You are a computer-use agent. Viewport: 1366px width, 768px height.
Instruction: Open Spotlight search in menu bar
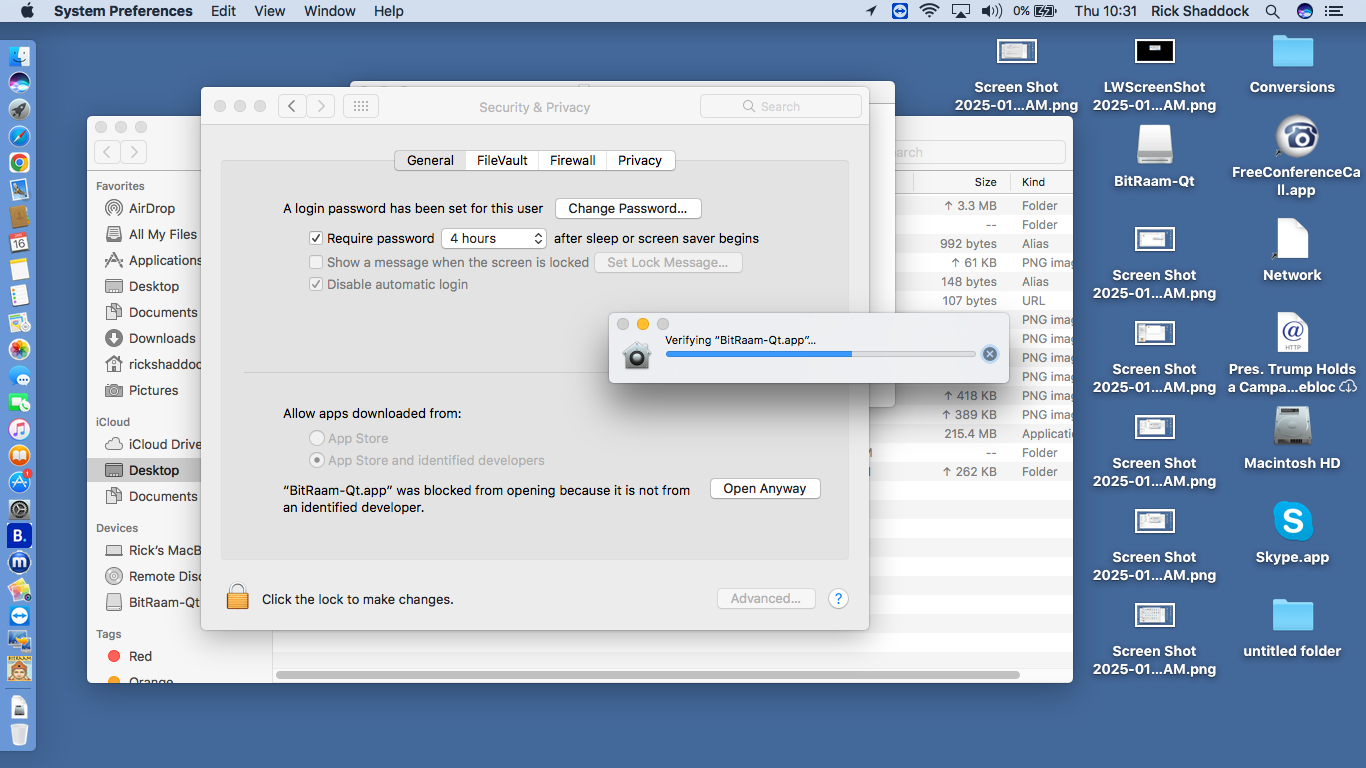point(1272,11)
